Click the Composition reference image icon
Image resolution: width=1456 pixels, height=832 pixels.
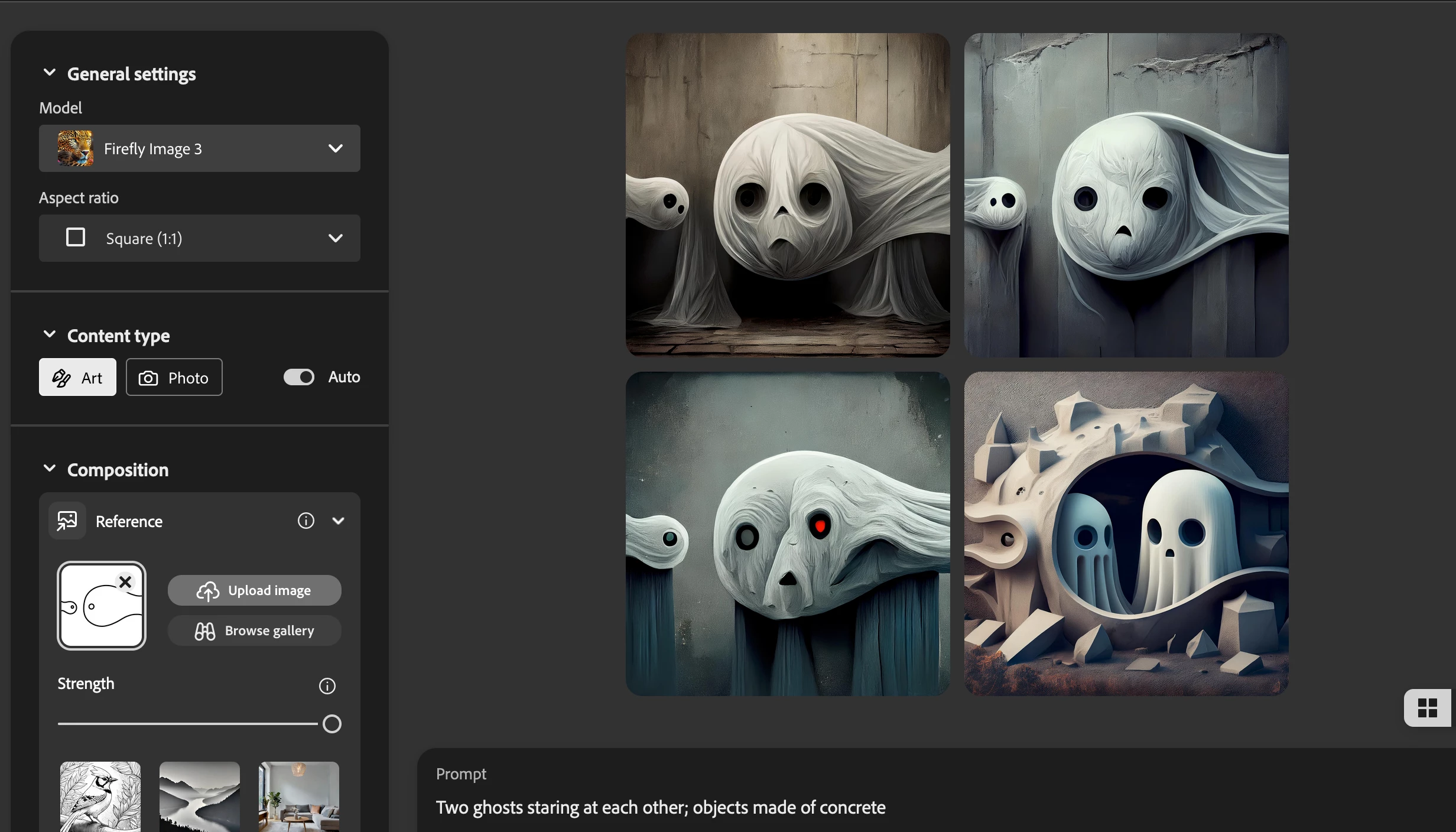[x=67, y=521]
